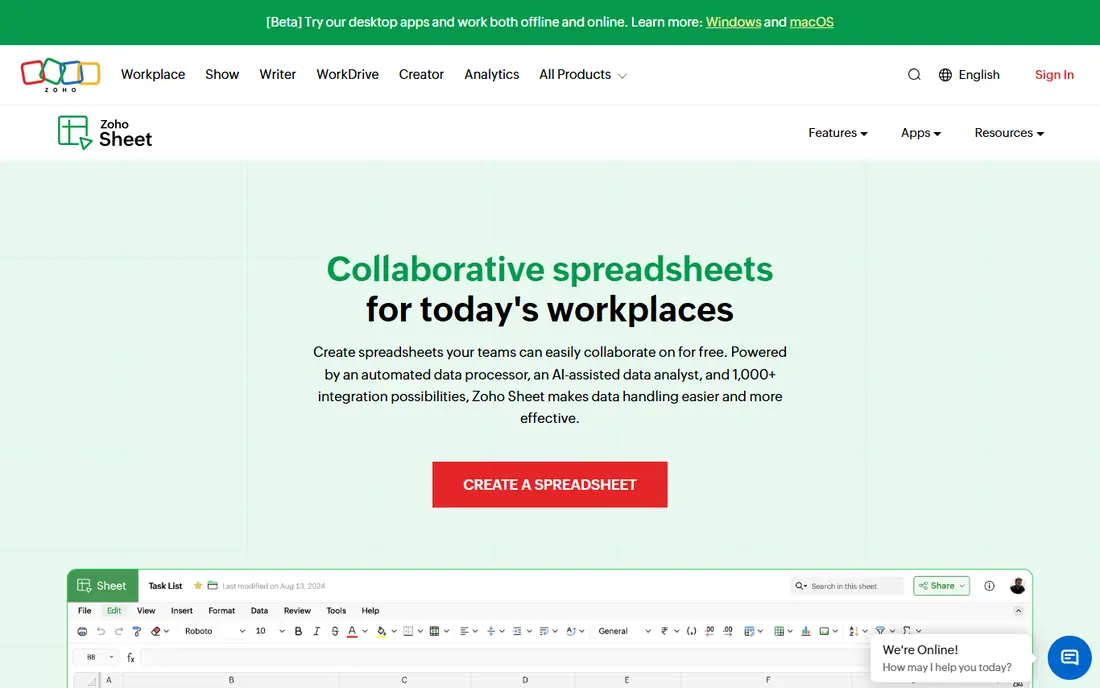Collapse the sheet toolbar with the up chevron

[1018, 611]
